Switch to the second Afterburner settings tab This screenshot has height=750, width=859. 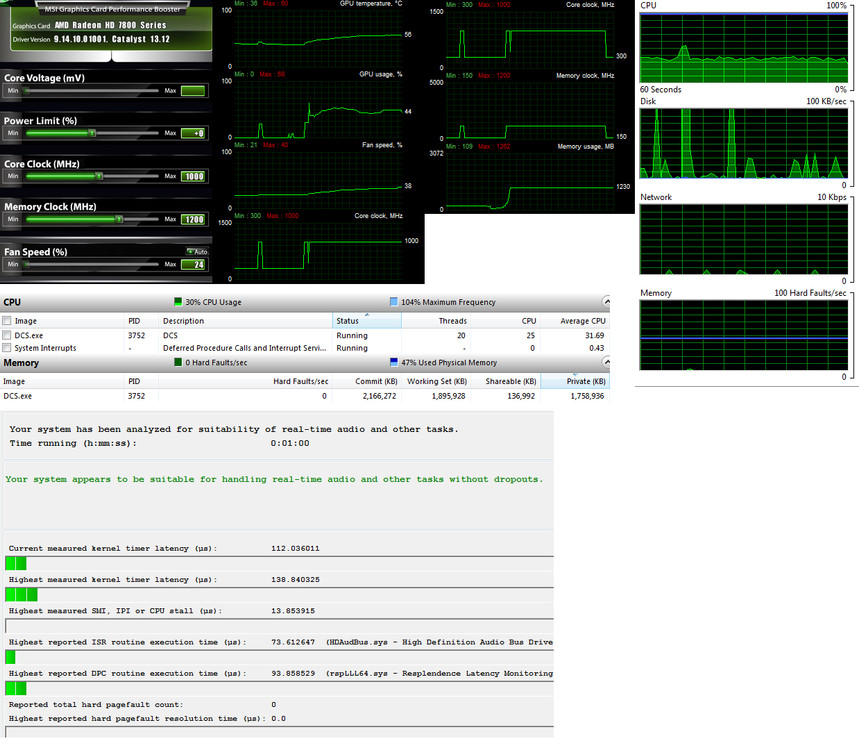(x=162, y=57)
